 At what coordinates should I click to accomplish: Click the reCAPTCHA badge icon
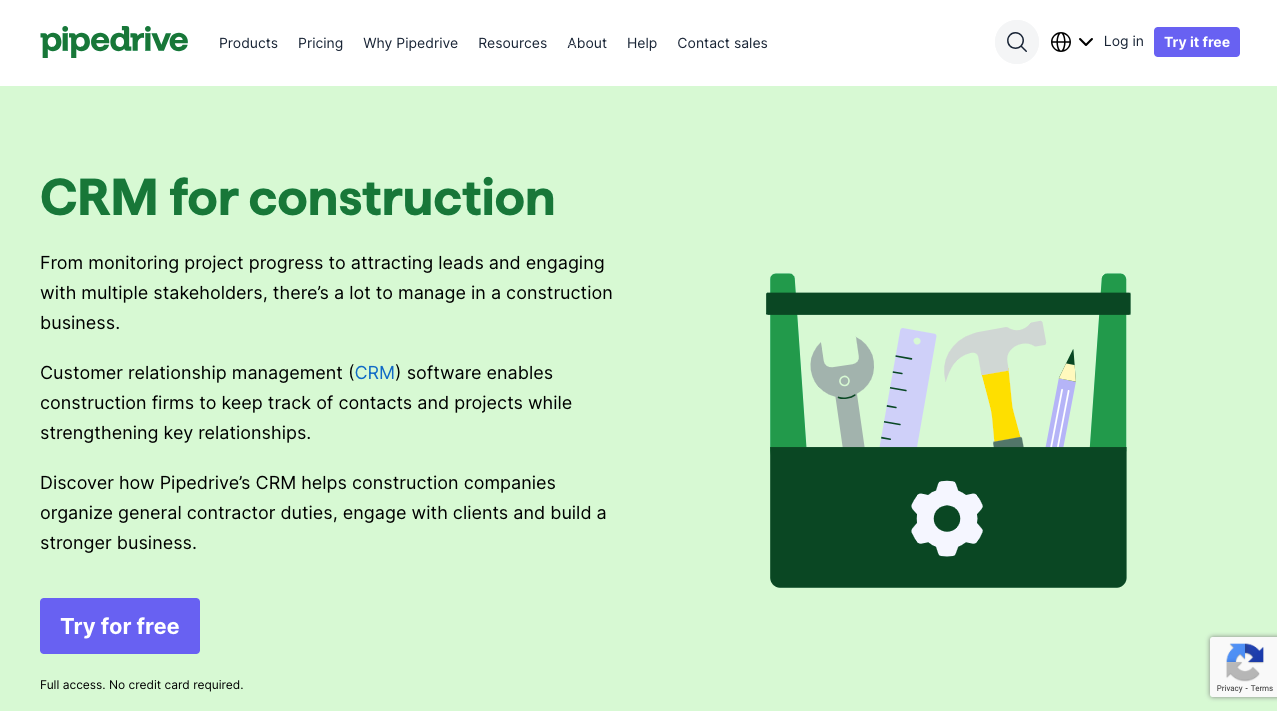point(1244,662)
